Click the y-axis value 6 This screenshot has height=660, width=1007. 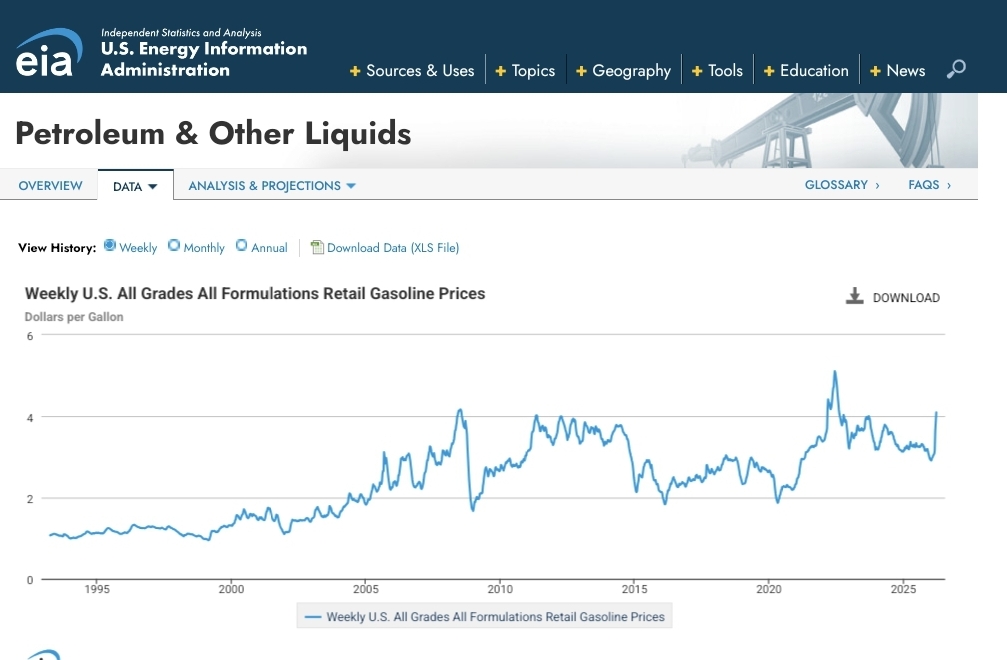click(30, 336)
